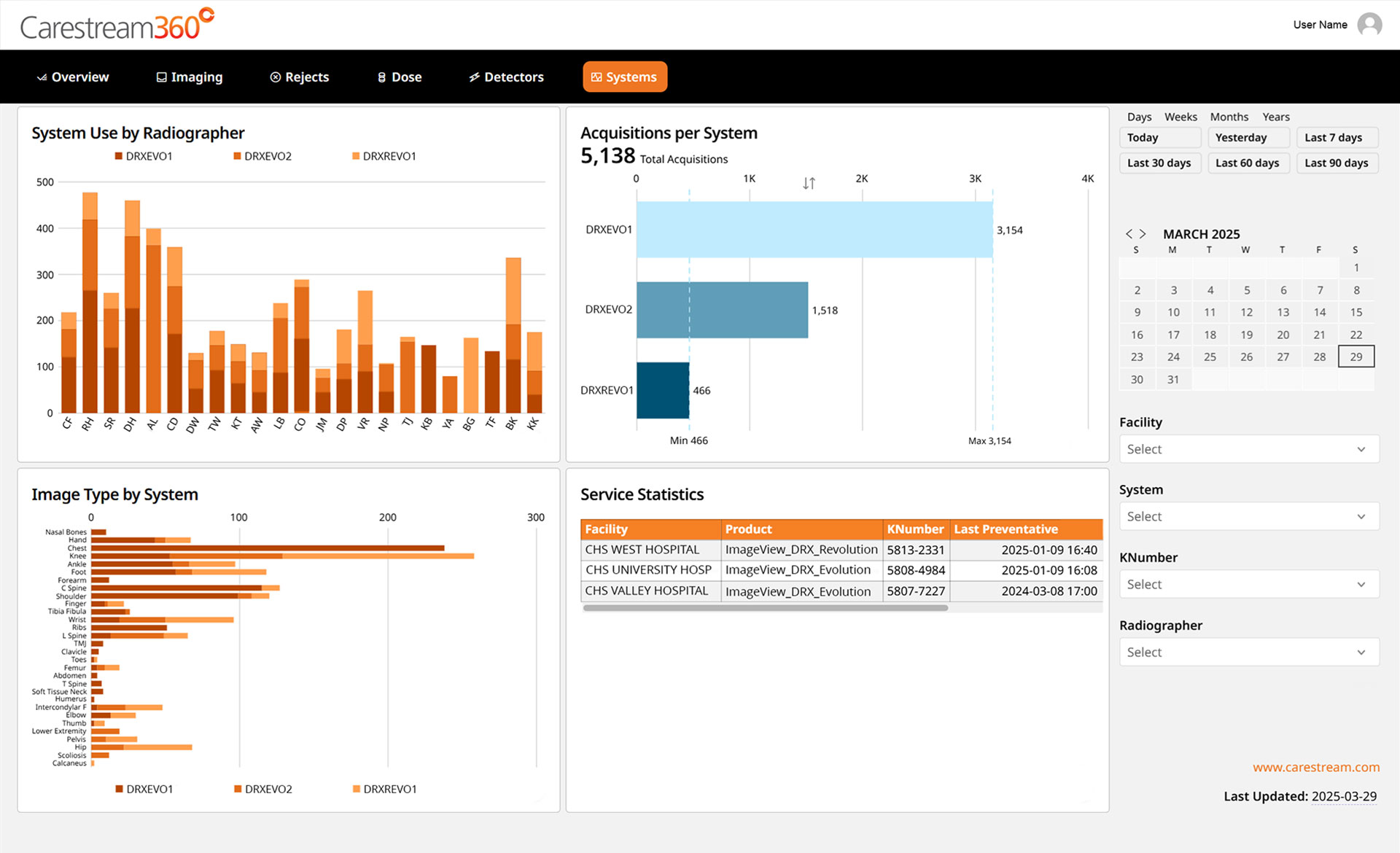
Task: Expand the Facility select dropdown
Action: pyautogui.click(x=1248, y=449)
